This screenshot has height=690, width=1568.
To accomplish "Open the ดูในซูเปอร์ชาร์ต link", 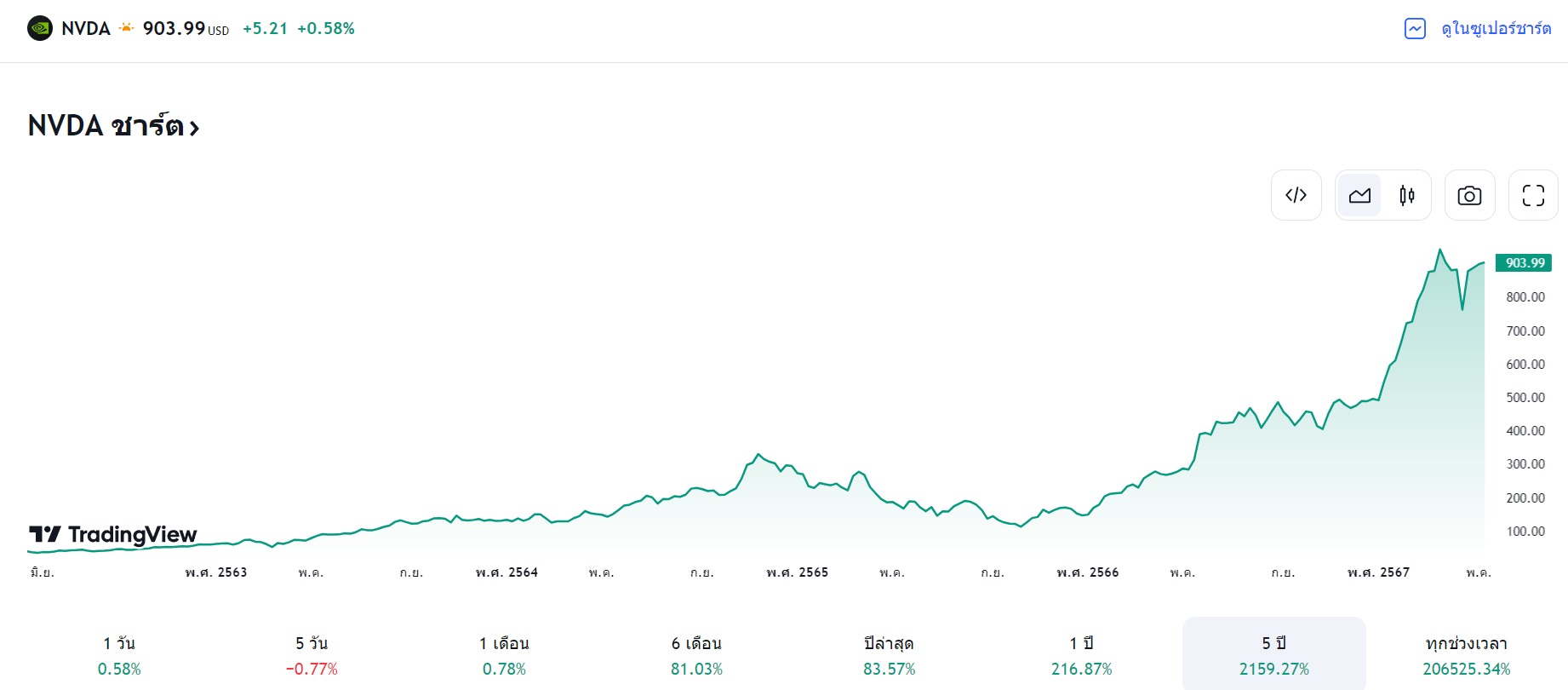I will [1496, 28].
